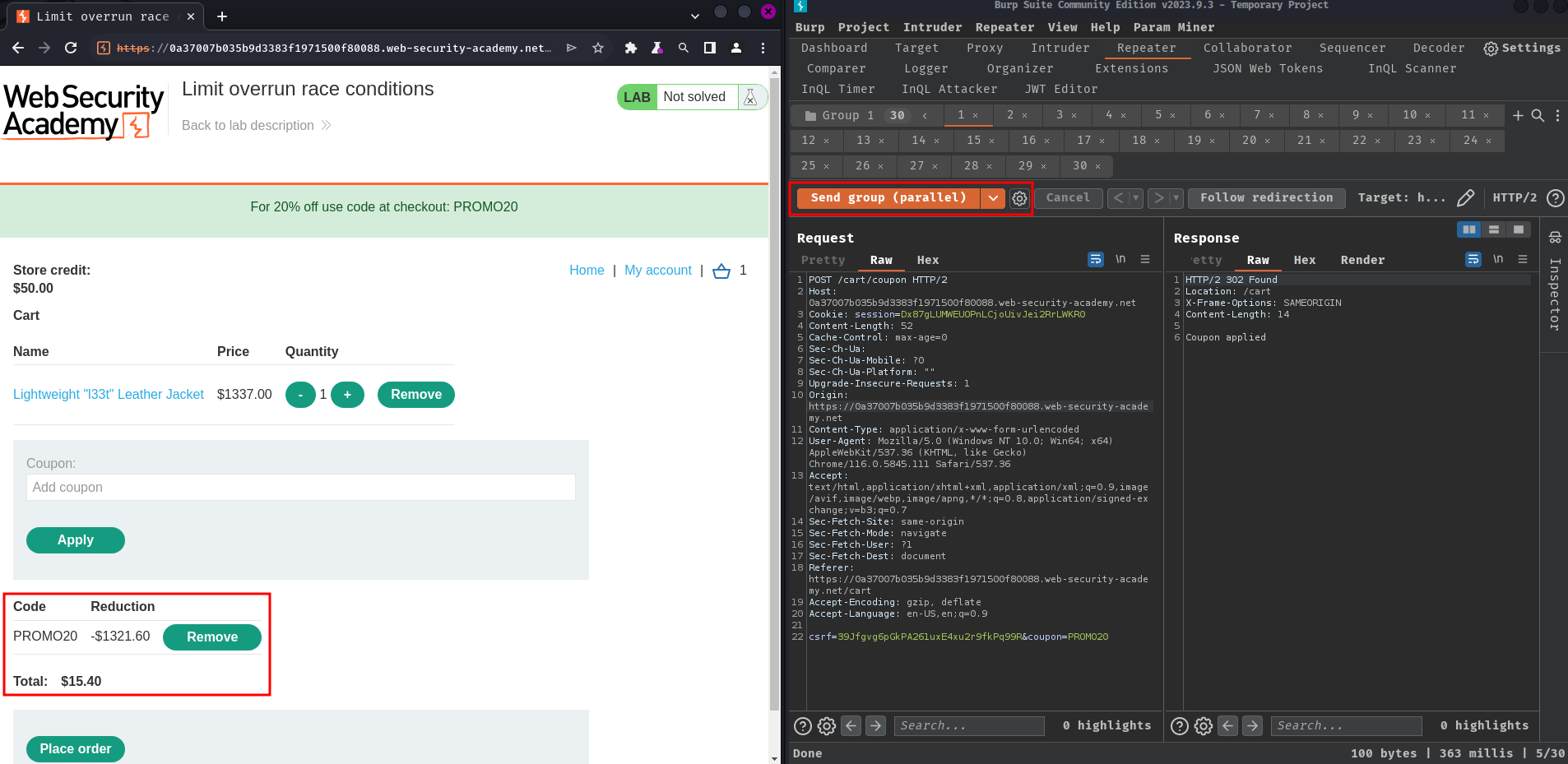1568x764 pixels.
Task: Click the Request panel Search field
Action: (969, 725)
